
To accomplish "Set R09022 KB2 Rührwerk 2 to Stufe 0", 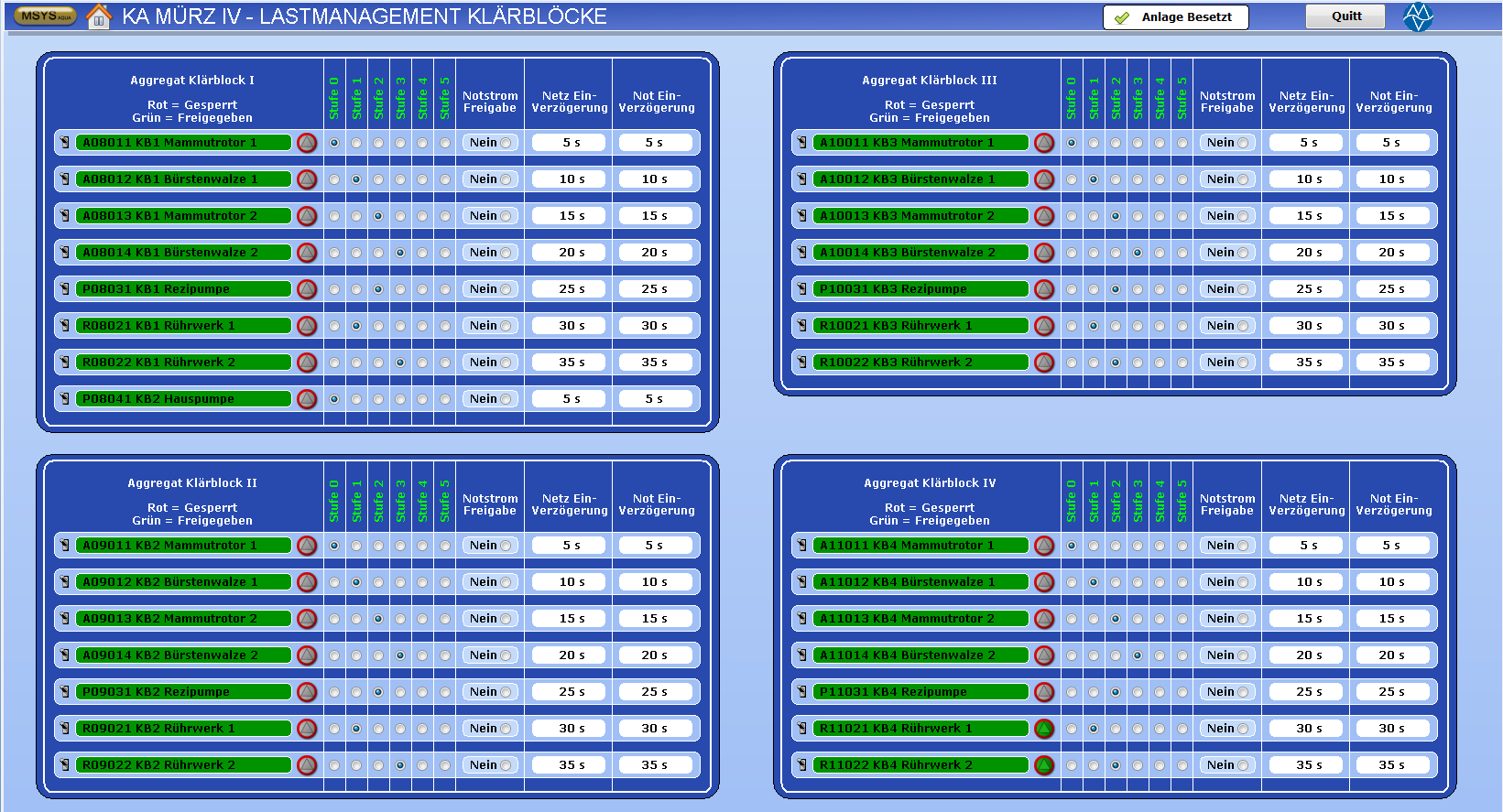I will click(x=334, y=765).
